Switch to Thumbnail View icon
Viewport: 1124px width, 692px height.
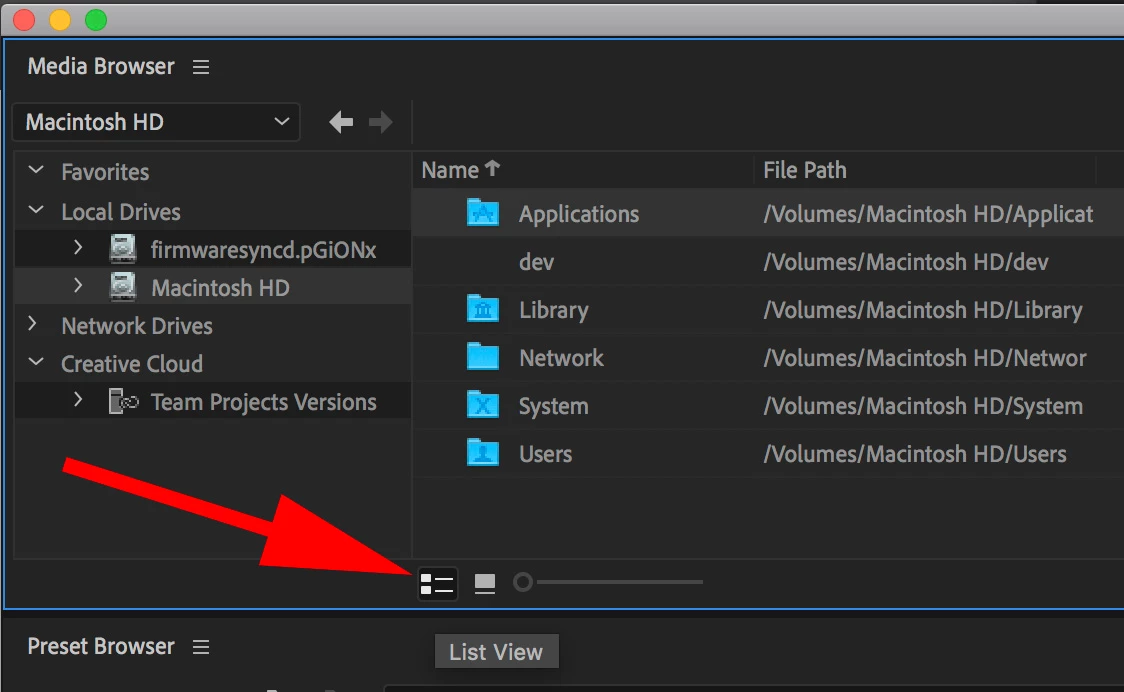485,584
